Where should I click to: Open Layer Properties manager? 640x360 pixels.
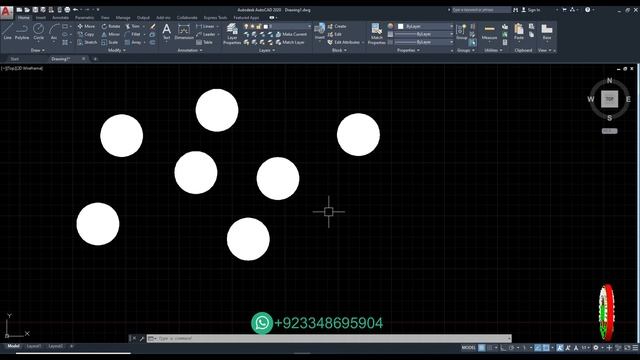pyautogui.click(x=232, y=33)
